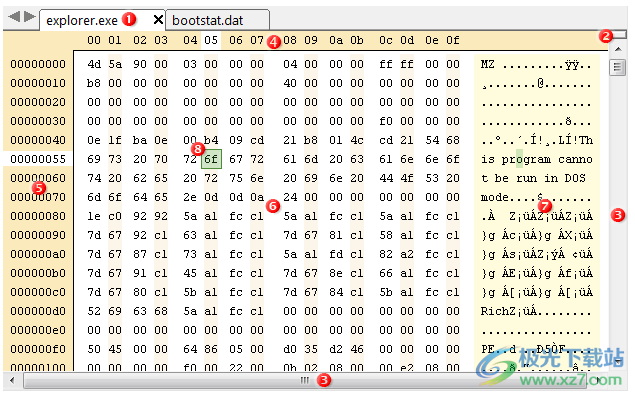Click row offset 000000f0
Screen dimensions: 635x396
tap(38, 349)
